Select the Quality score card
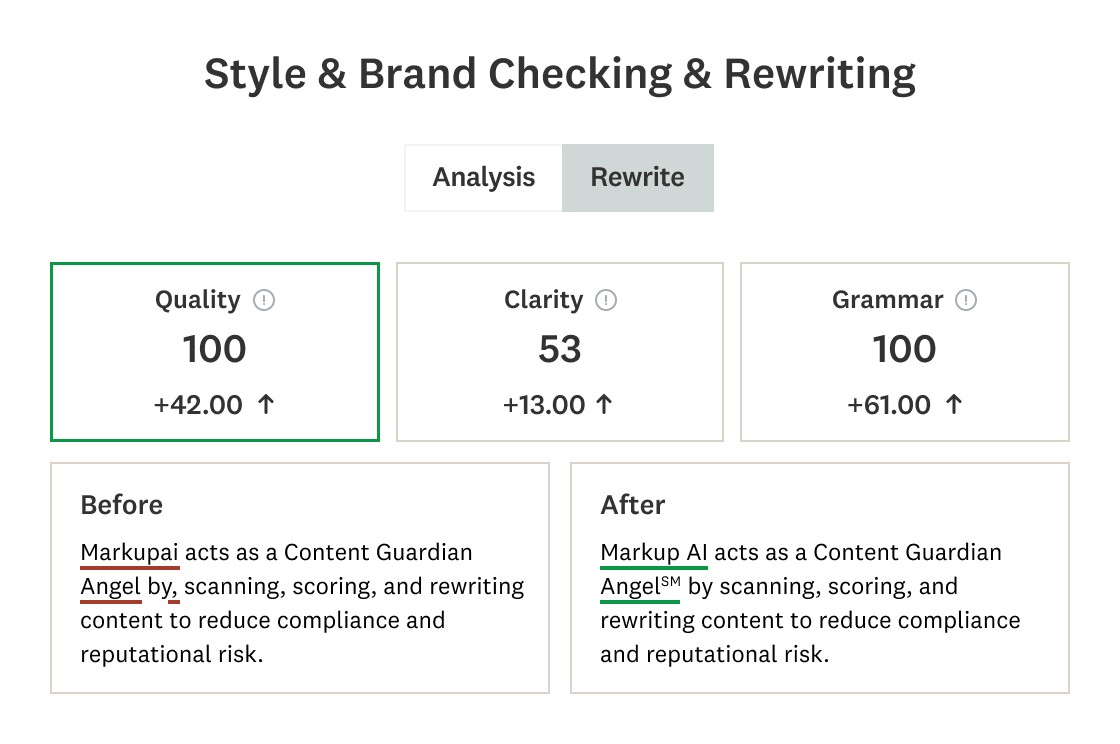1120x744 pixels. click(x=214, y=351)
